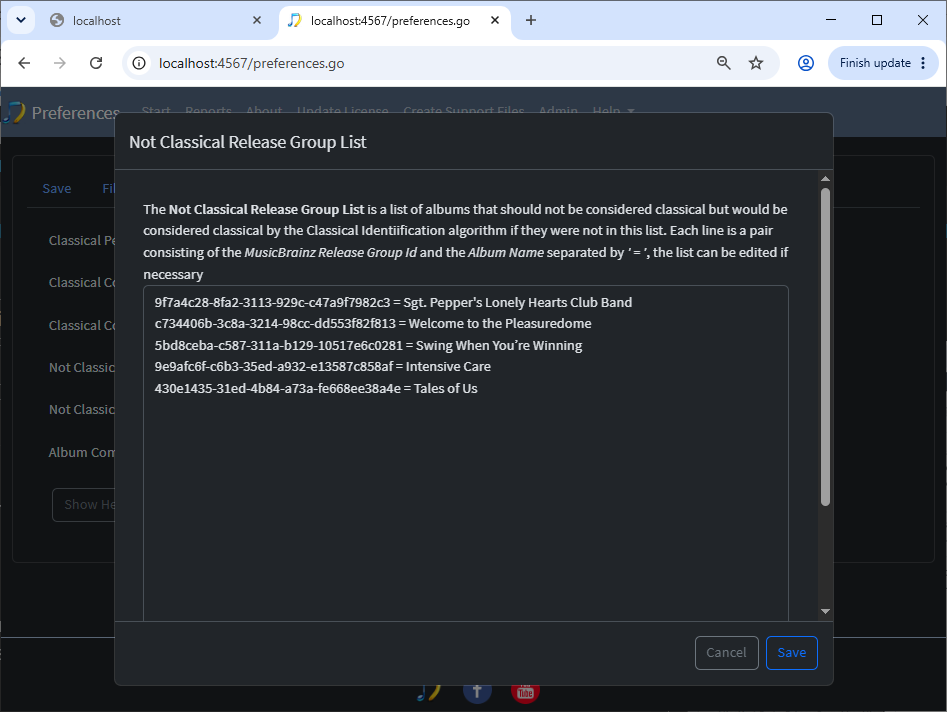The image size is (947, 712).
Task: Click the Preferences heading in navbar
Action: point(75,113)
